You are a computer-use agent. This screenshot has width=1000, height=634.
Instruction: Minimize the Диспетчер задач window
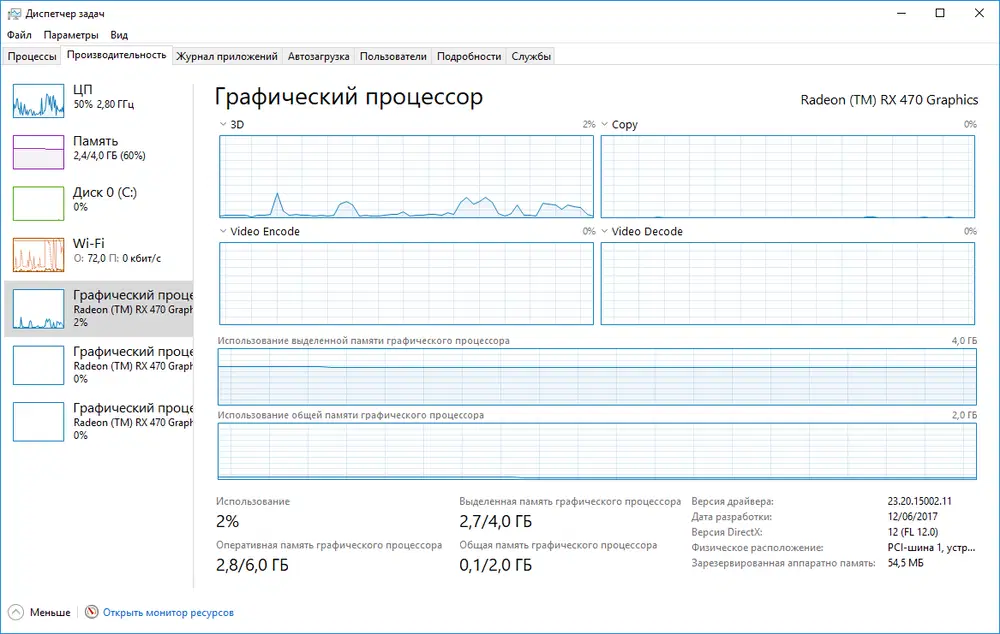[x=901, y=13]
